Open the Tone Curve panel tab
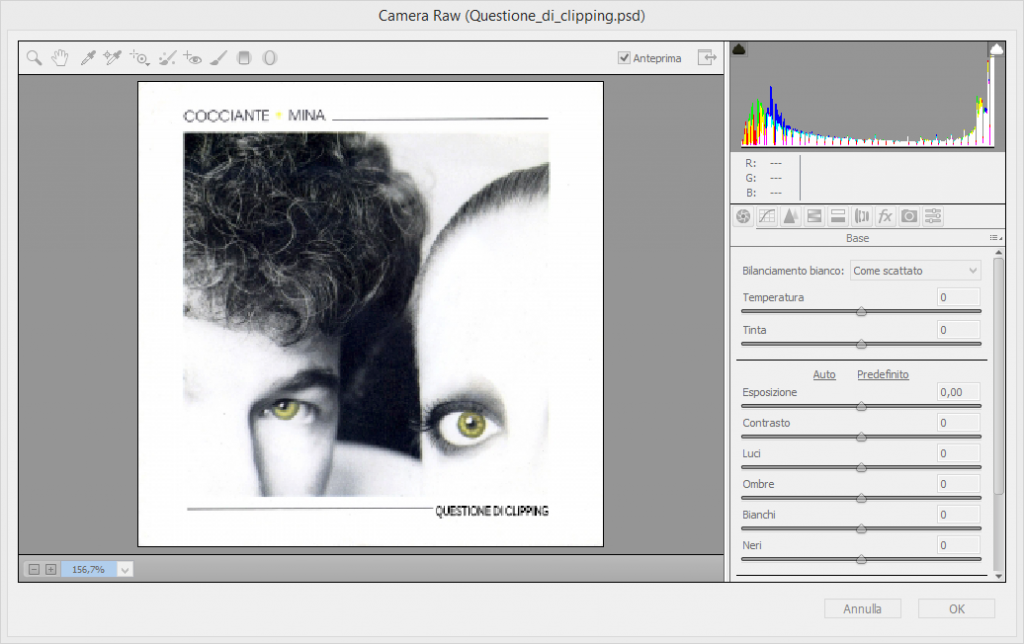This screenshot has height=644, width=1024. 767,216
